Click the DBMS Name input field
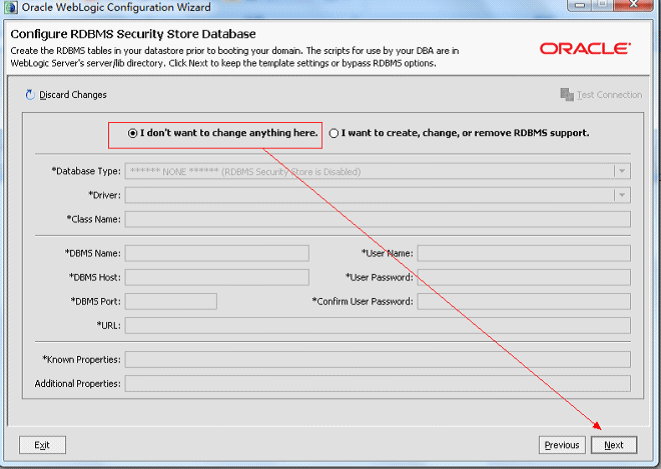Image resolution: width=661 pixels, height=469 pixels. pos(217,253)
